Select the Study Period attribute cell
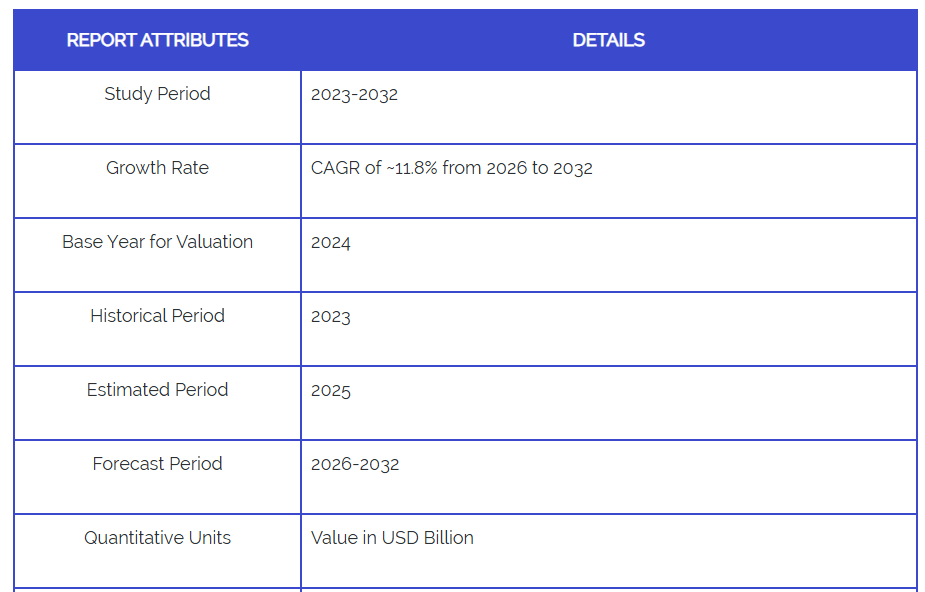Screen dimensions: 925x592 click(157, 94)
